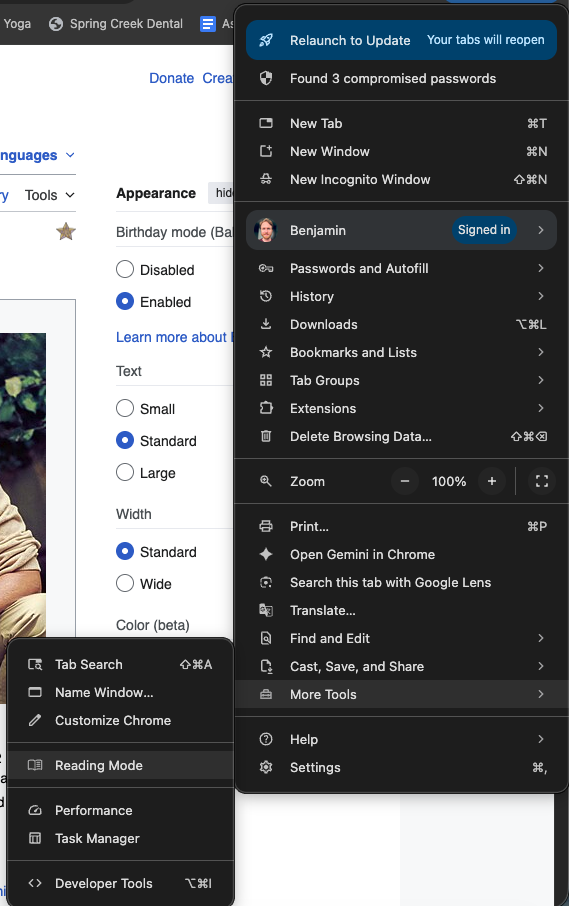
Task: Increase zoom with plus button
Action: click(x=492, y=481)
